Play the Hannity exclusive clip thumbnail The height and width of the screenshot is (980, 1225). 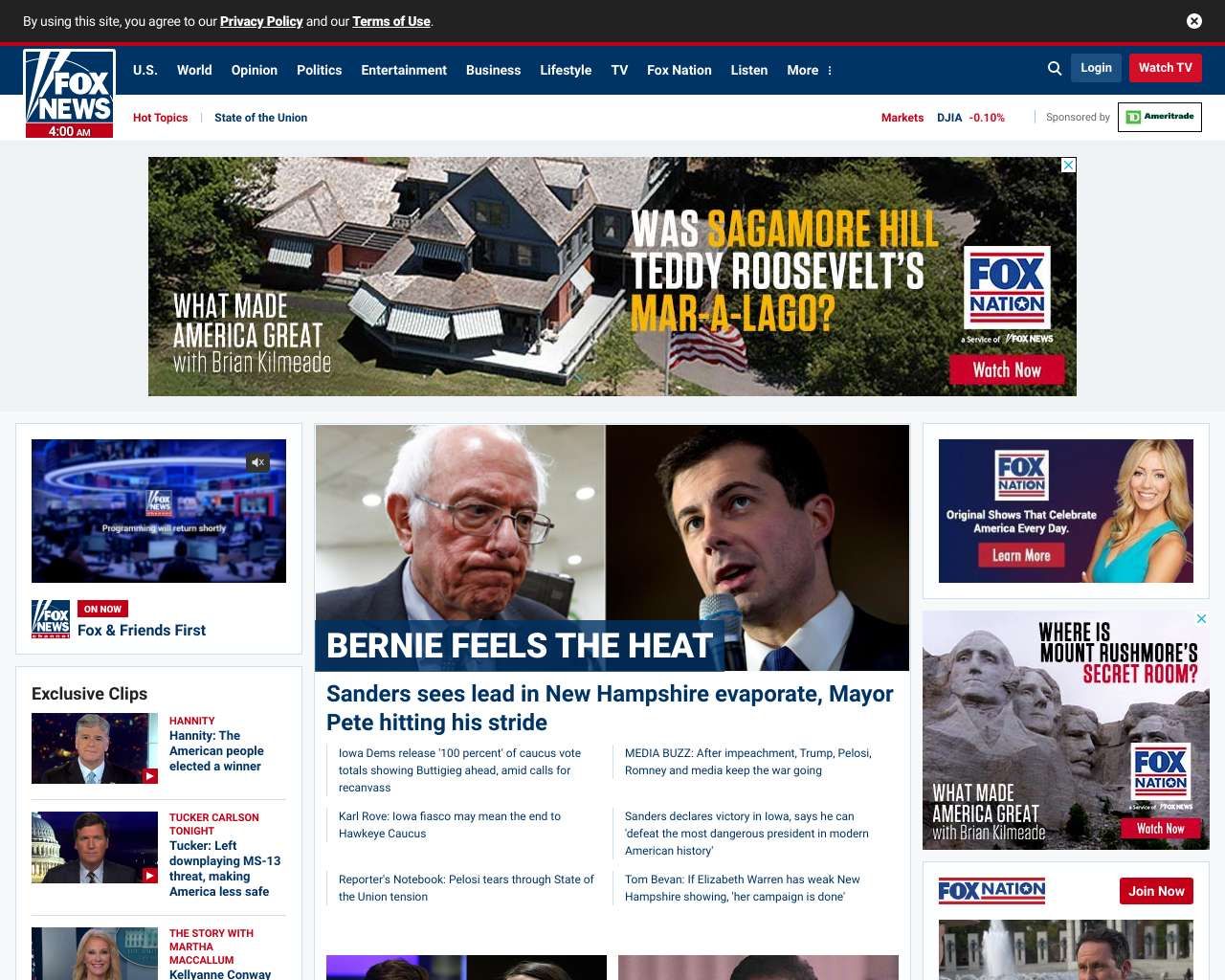click(x=95, y=748)
